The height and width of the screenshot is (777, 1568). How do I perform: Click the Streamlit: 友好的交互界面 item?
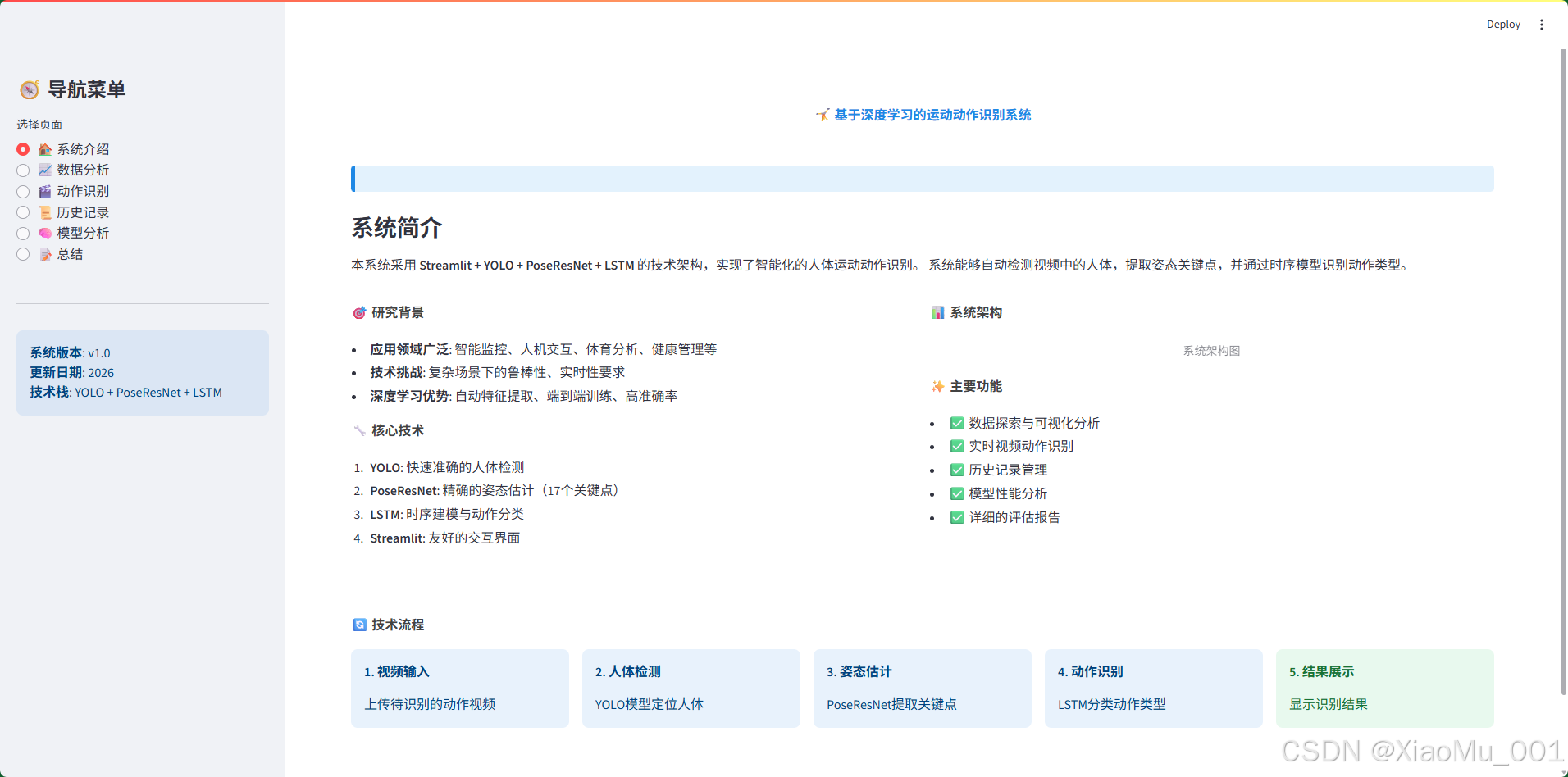pyautogui.click(x=445, y=538)
